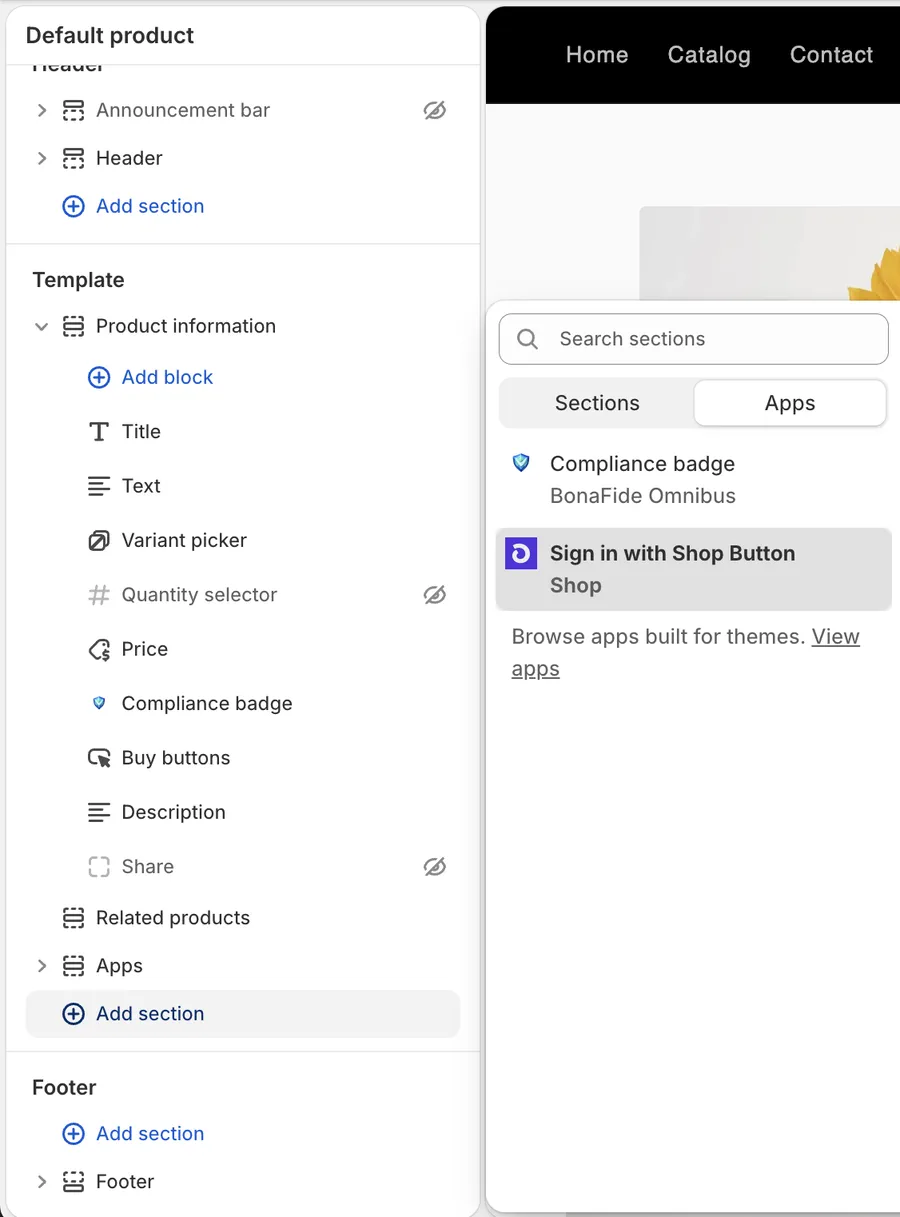Unhide the Share block with eye icon
Image resolution: width=900 pixels, height=1217 pixels.
click(434, 867)
